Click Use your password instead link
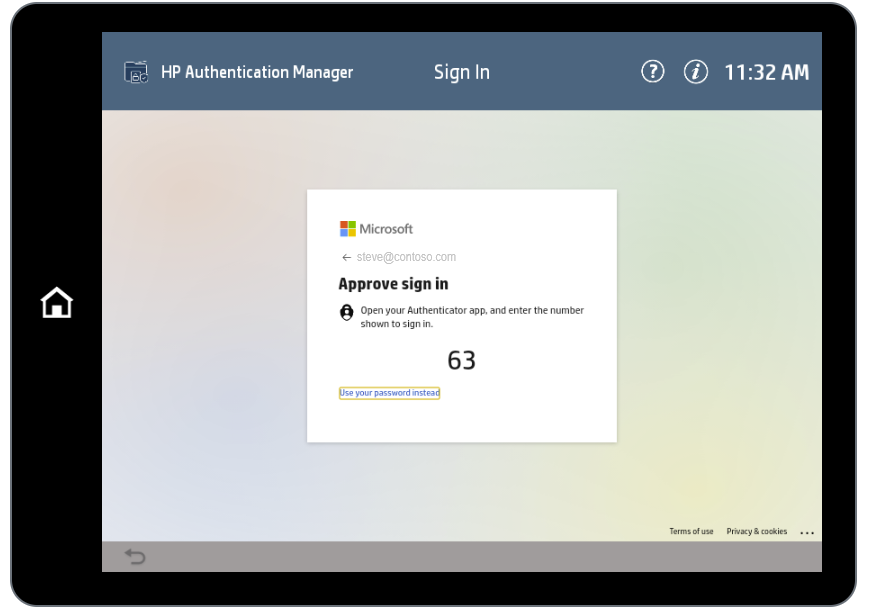Screen dimensions: 871x611 point(389,393)
